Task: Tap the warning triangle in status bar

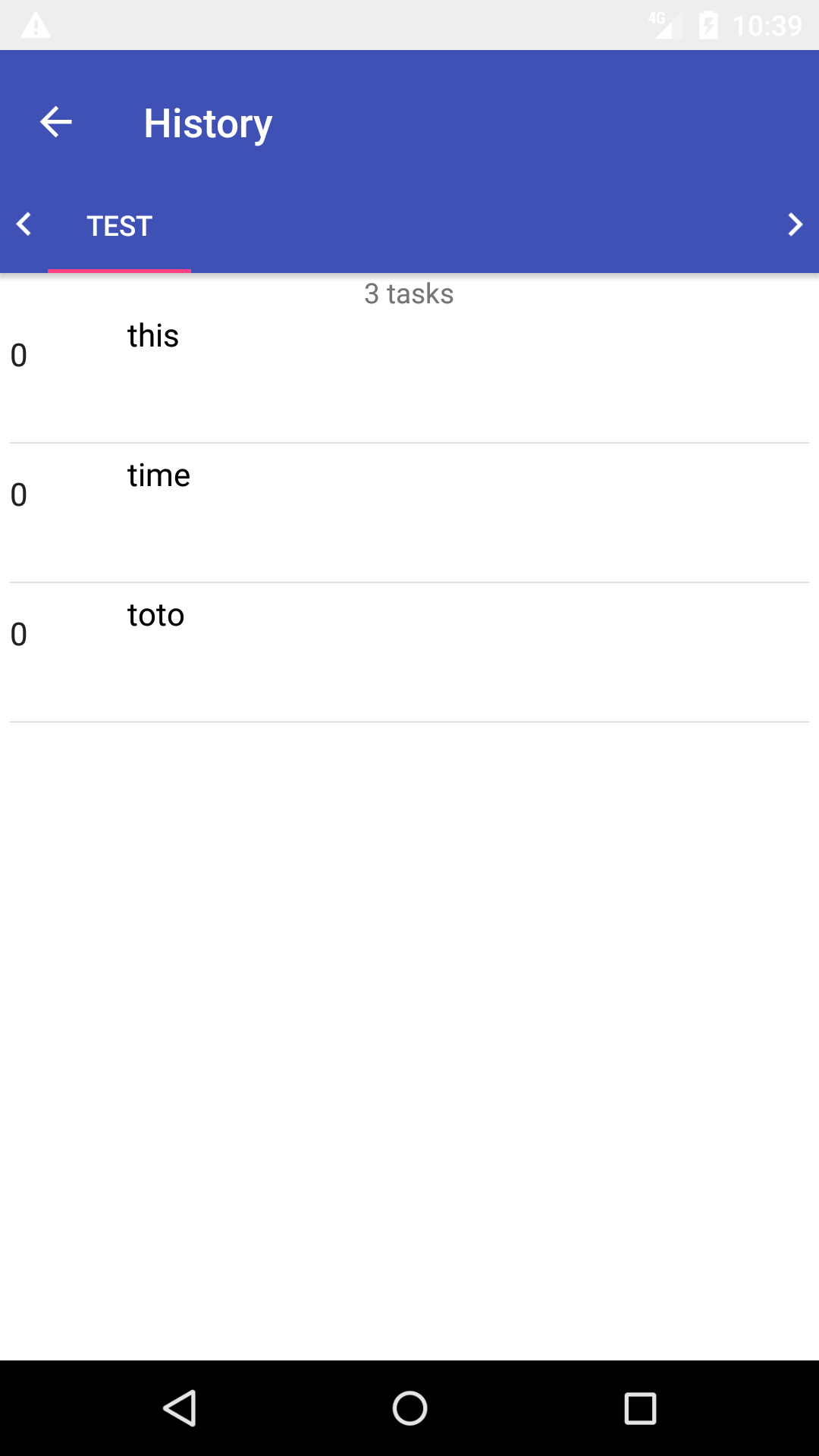Action: 36,26
